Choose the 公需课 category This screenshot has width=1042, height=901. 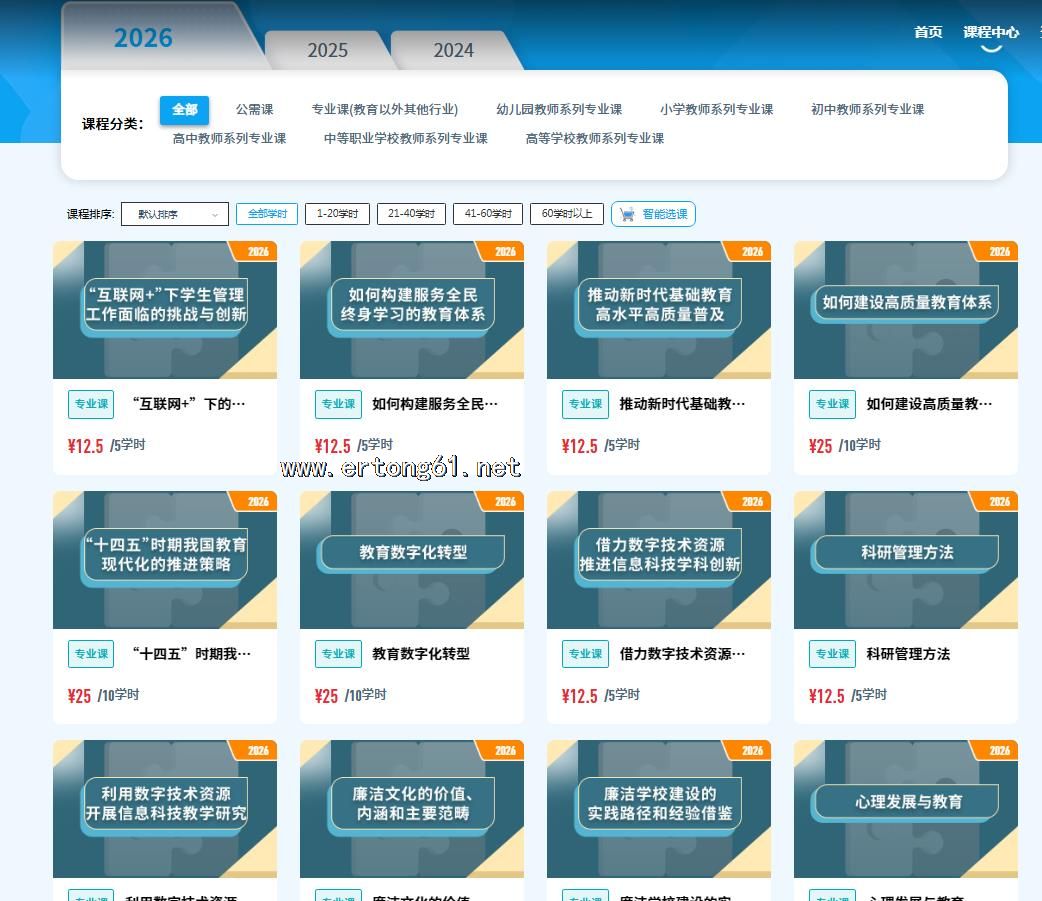(x=254, y=110)
